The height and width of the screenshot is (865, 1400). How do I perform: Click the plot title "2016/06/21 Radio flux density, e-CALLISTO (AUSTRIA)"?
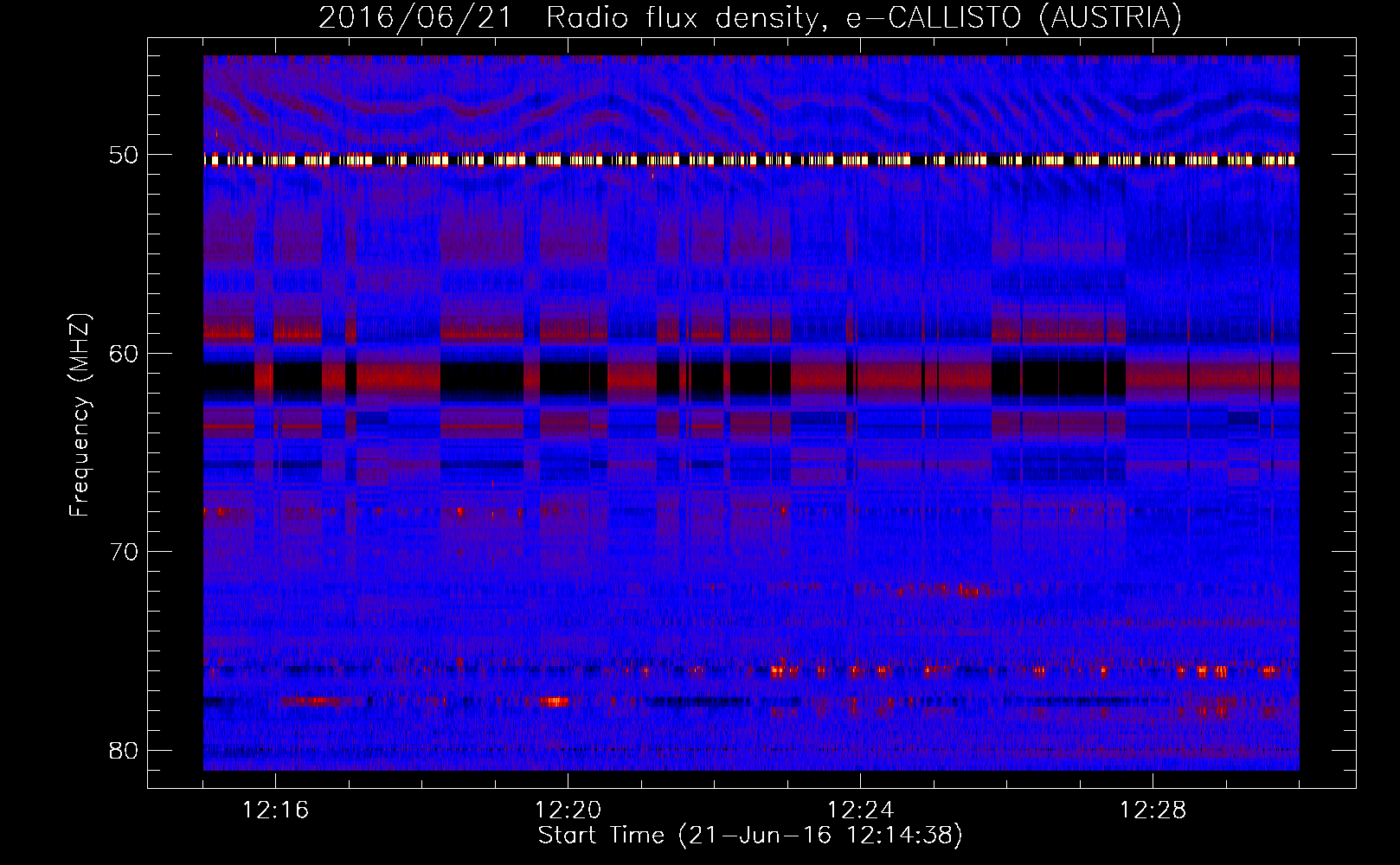[750, 18]
